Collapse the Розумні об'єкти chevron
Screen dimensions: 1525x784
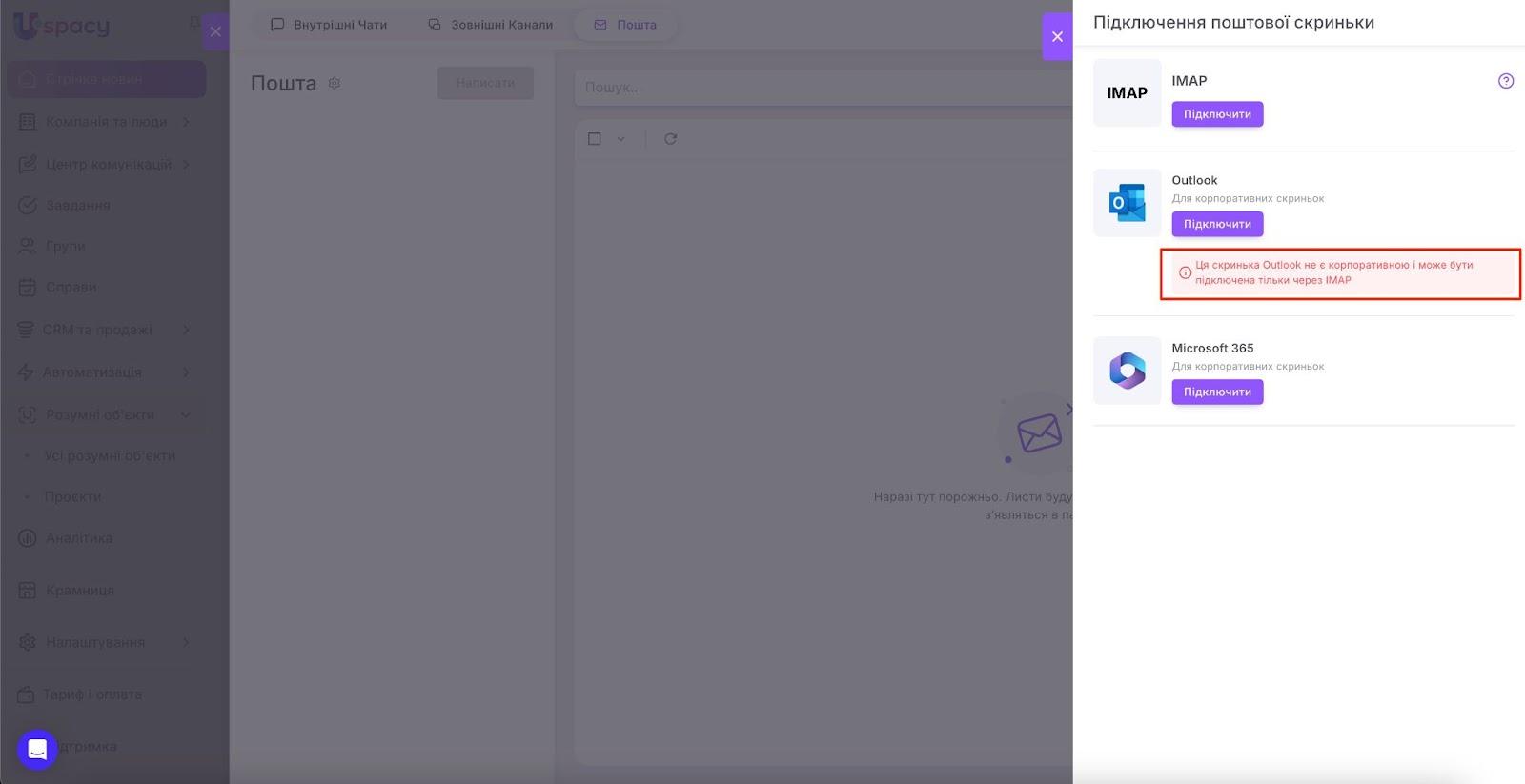coord(186,415)
